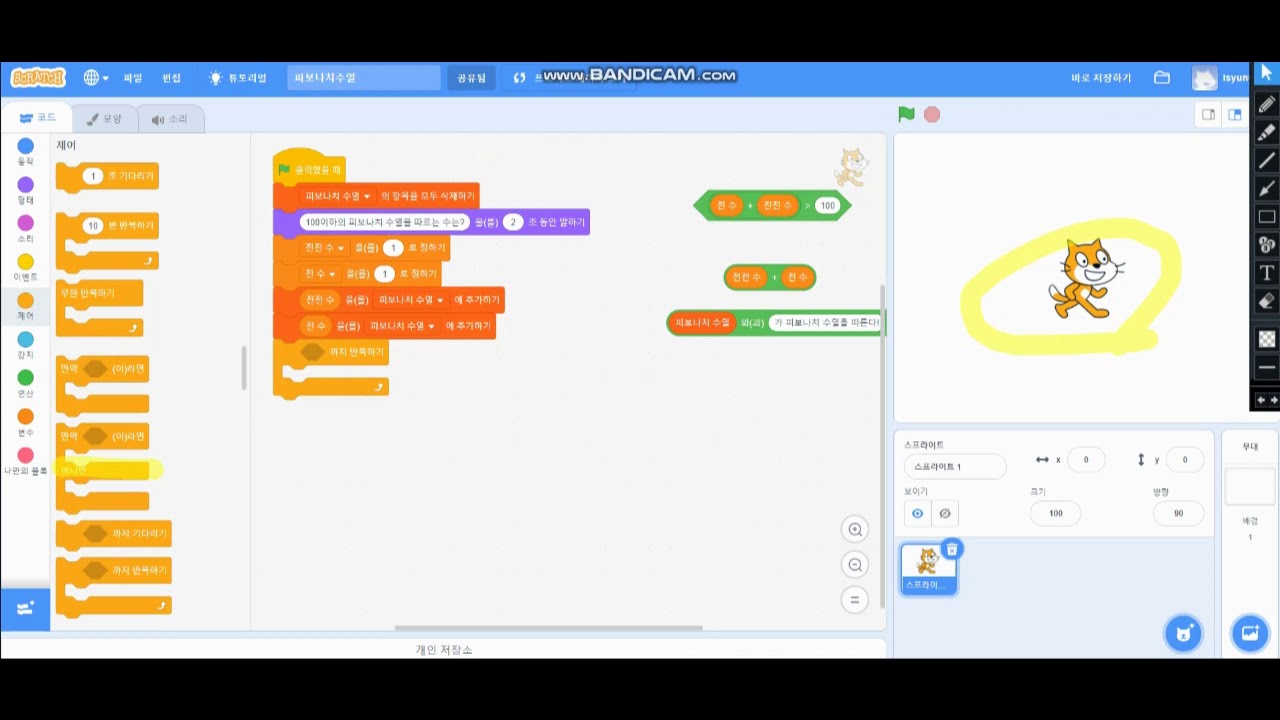The image size is (1280, 720).
Task: Click the 100 value in comparison block
Action: point(827,205)
